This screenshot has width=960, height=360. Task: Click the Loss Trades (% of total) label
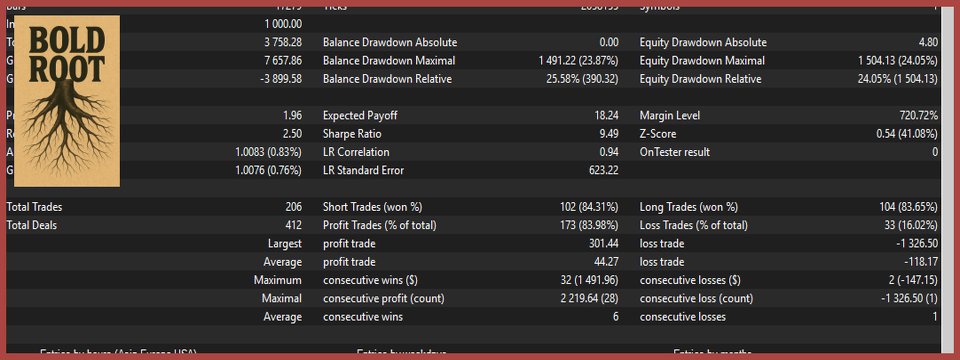coord(694,225)
